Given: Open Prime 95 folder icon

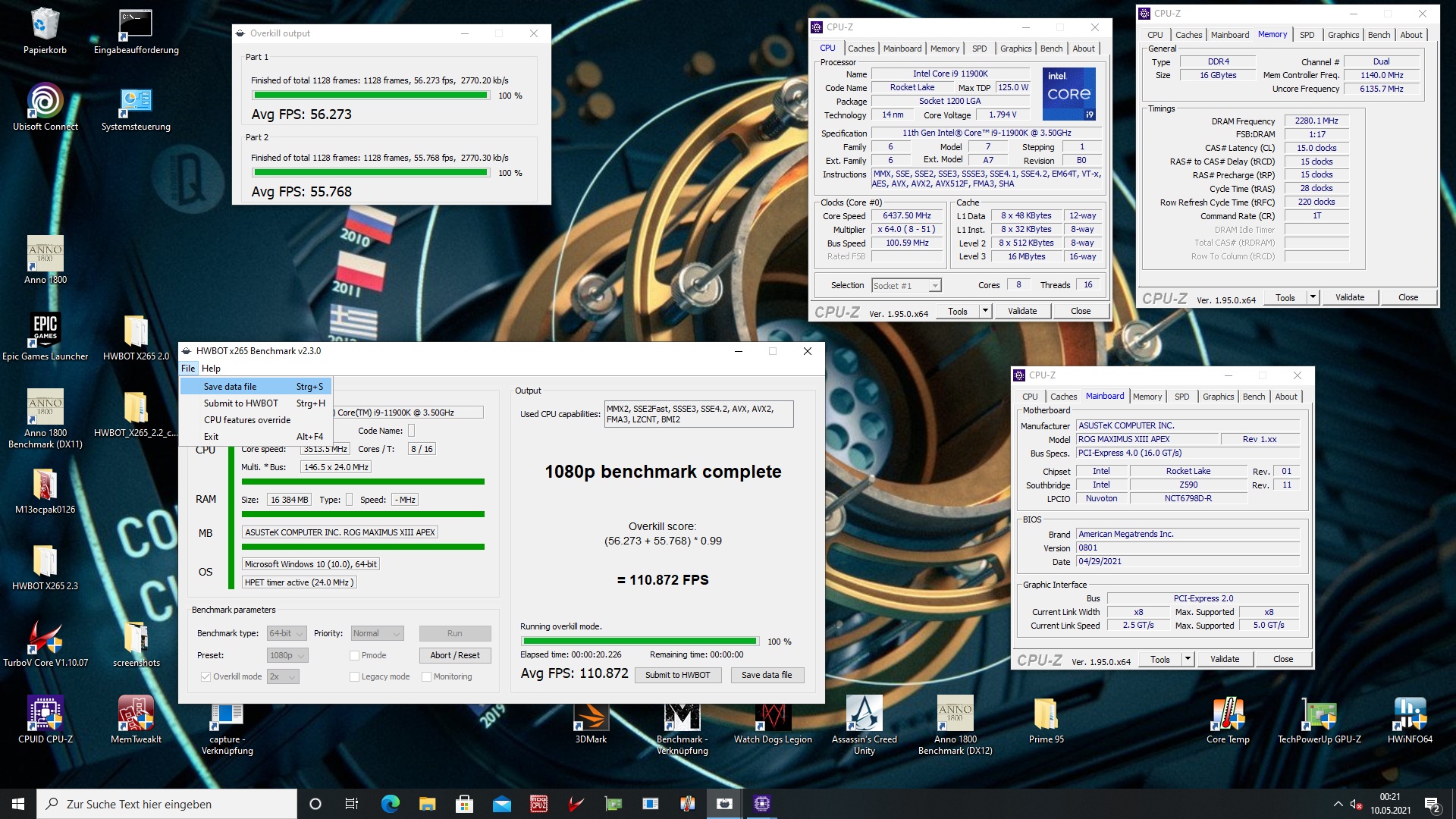Looking at the screenshot, I should [1046, 720].
